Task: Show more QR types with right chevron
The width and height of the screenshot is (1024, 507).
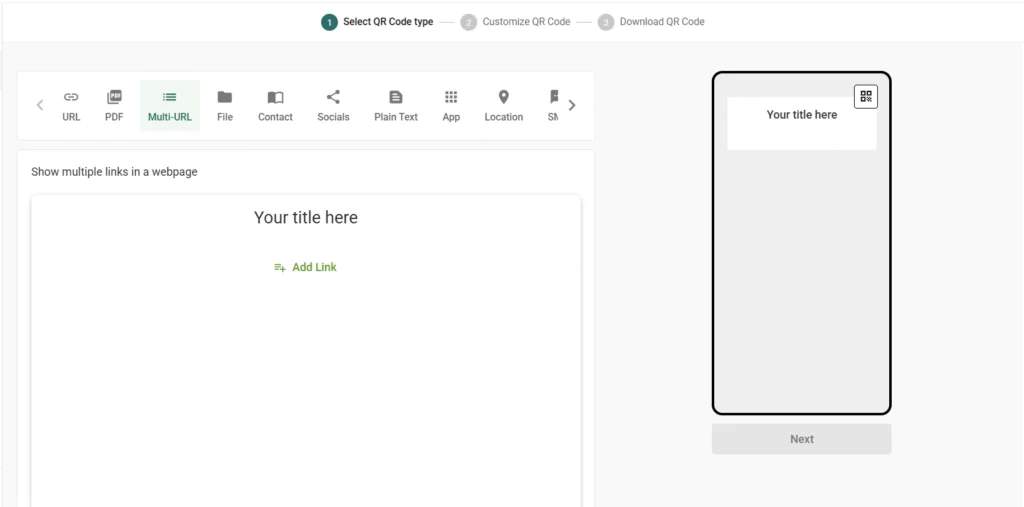Action: pos(572,105)
